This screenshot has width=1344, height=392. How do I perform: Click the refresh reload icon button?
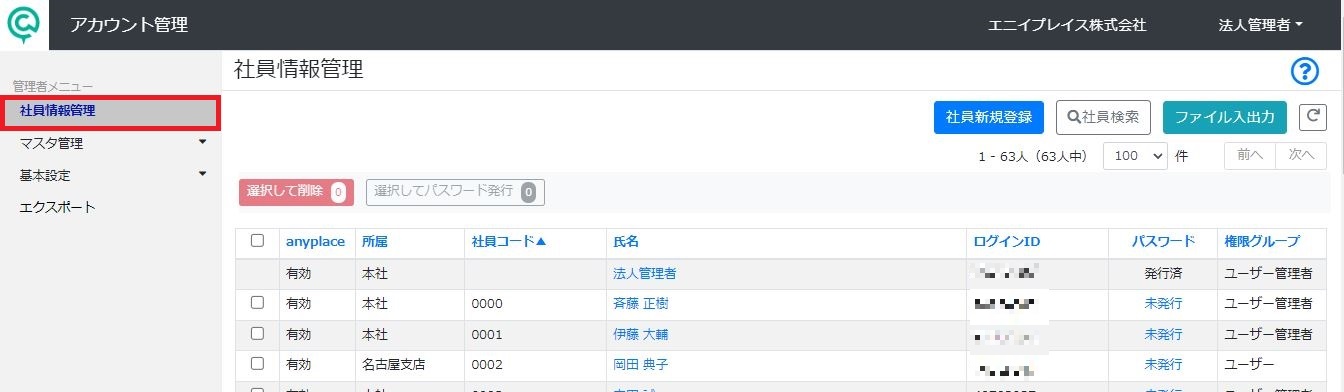1312,117
